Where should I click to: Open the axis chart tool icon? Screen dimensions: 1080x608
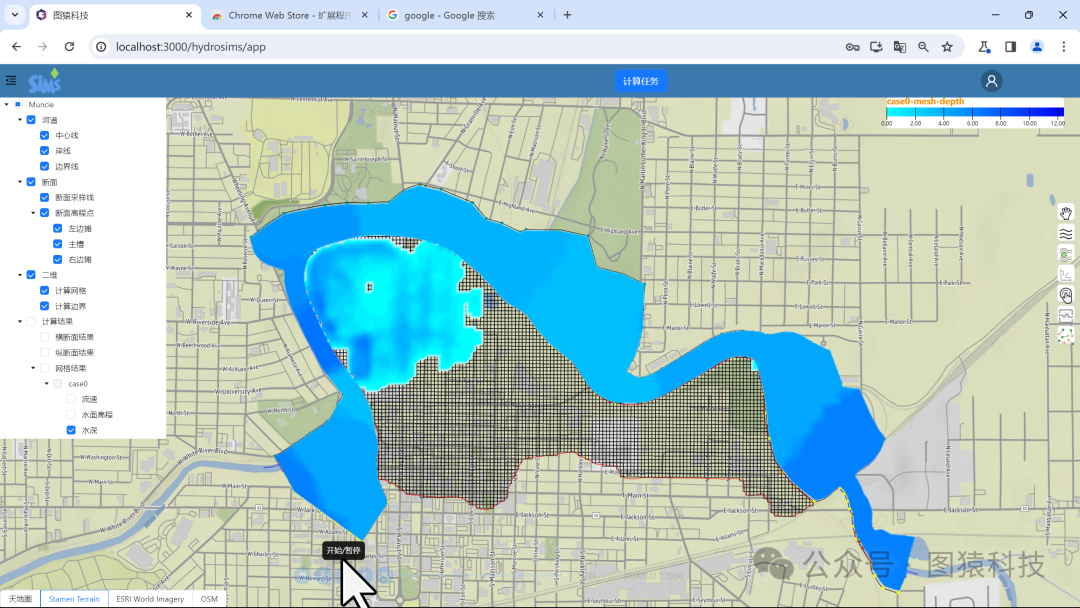coord(1066,275)
